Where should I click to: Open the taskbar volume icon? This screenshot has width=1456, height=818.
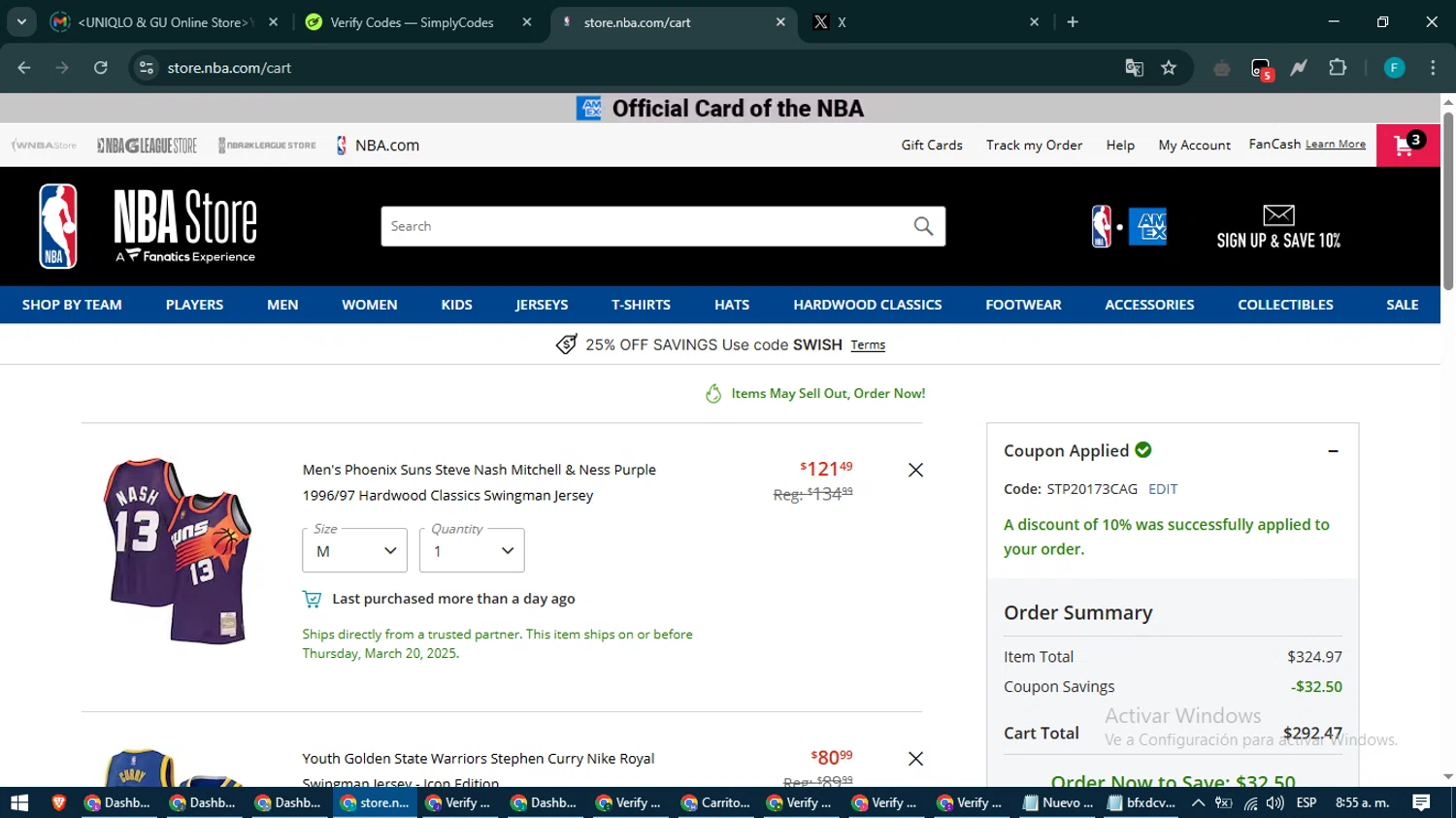click(x=1274, y=802)
